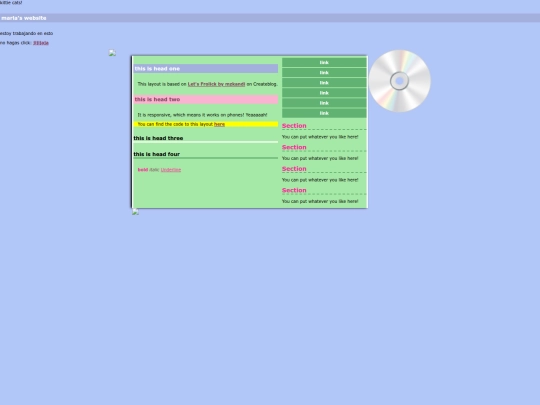Click the pink 'Underline' link
Screen dimensions: 540x405
pyautogui.click(x=171, y=170)
